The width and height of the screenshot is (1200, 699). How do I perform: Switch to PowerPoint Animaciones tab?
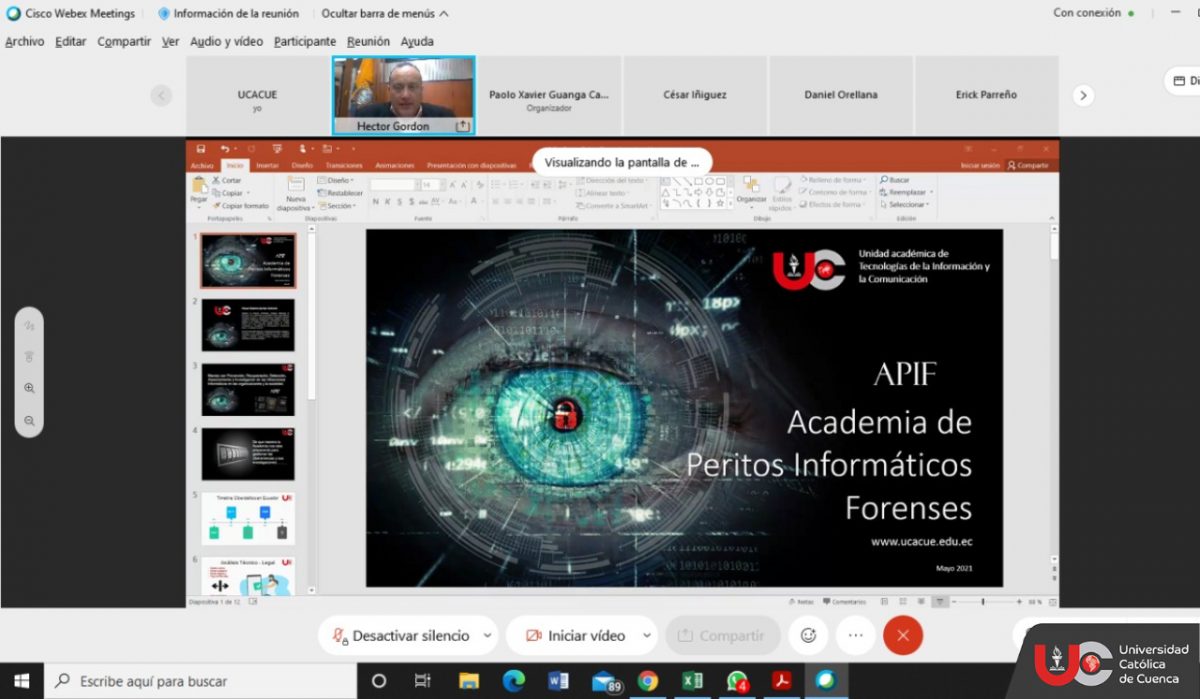(395, 165)
